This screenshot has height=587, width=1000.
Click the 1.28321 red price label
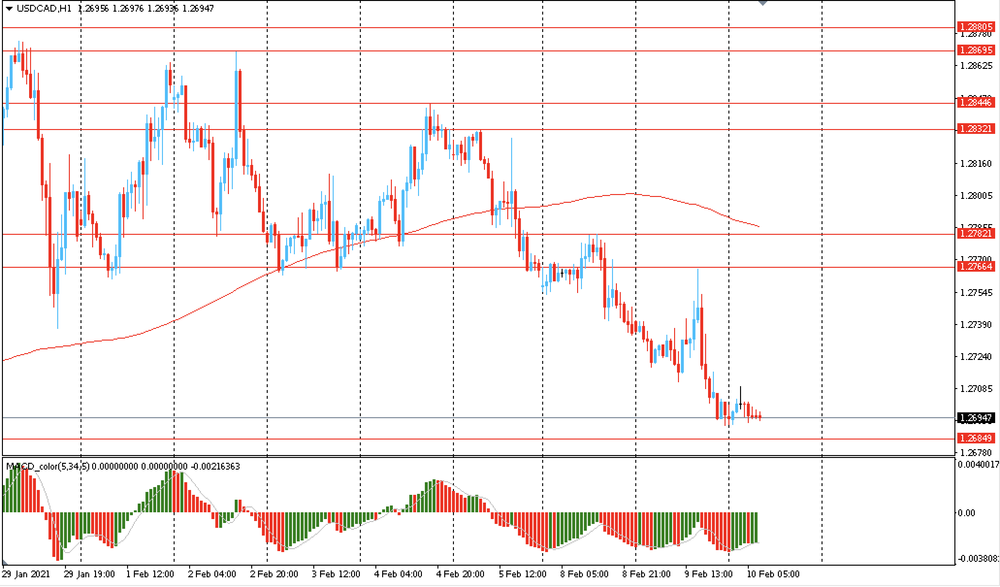coord(974,129)
